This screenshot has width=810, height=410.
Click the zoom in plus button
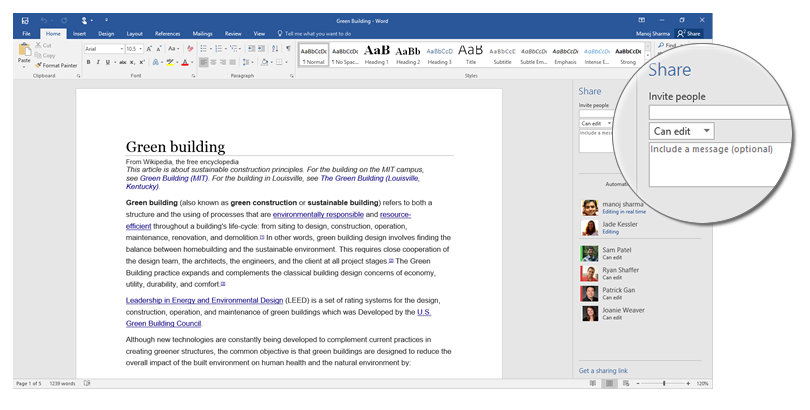tap(688, 384)
